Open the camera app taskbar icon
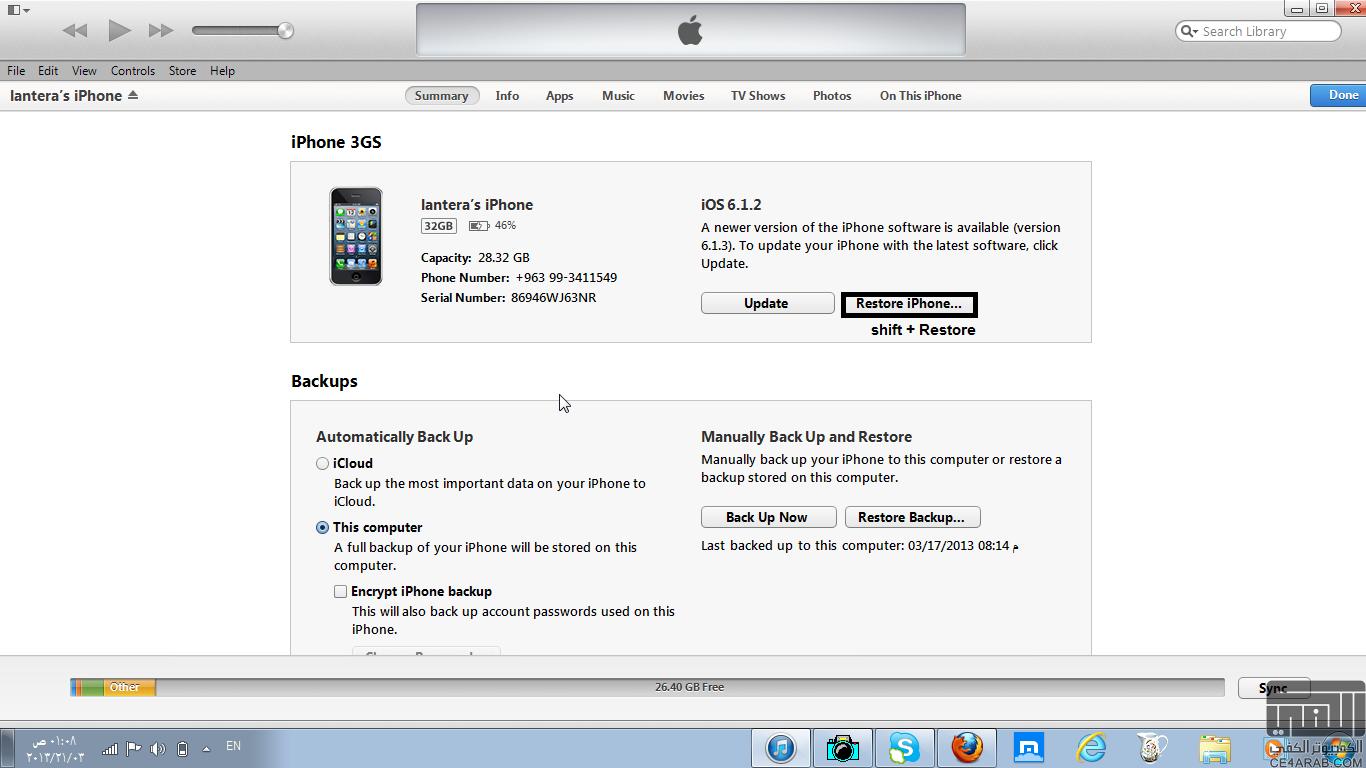The image size is (1366, 768). coord(842,748)
